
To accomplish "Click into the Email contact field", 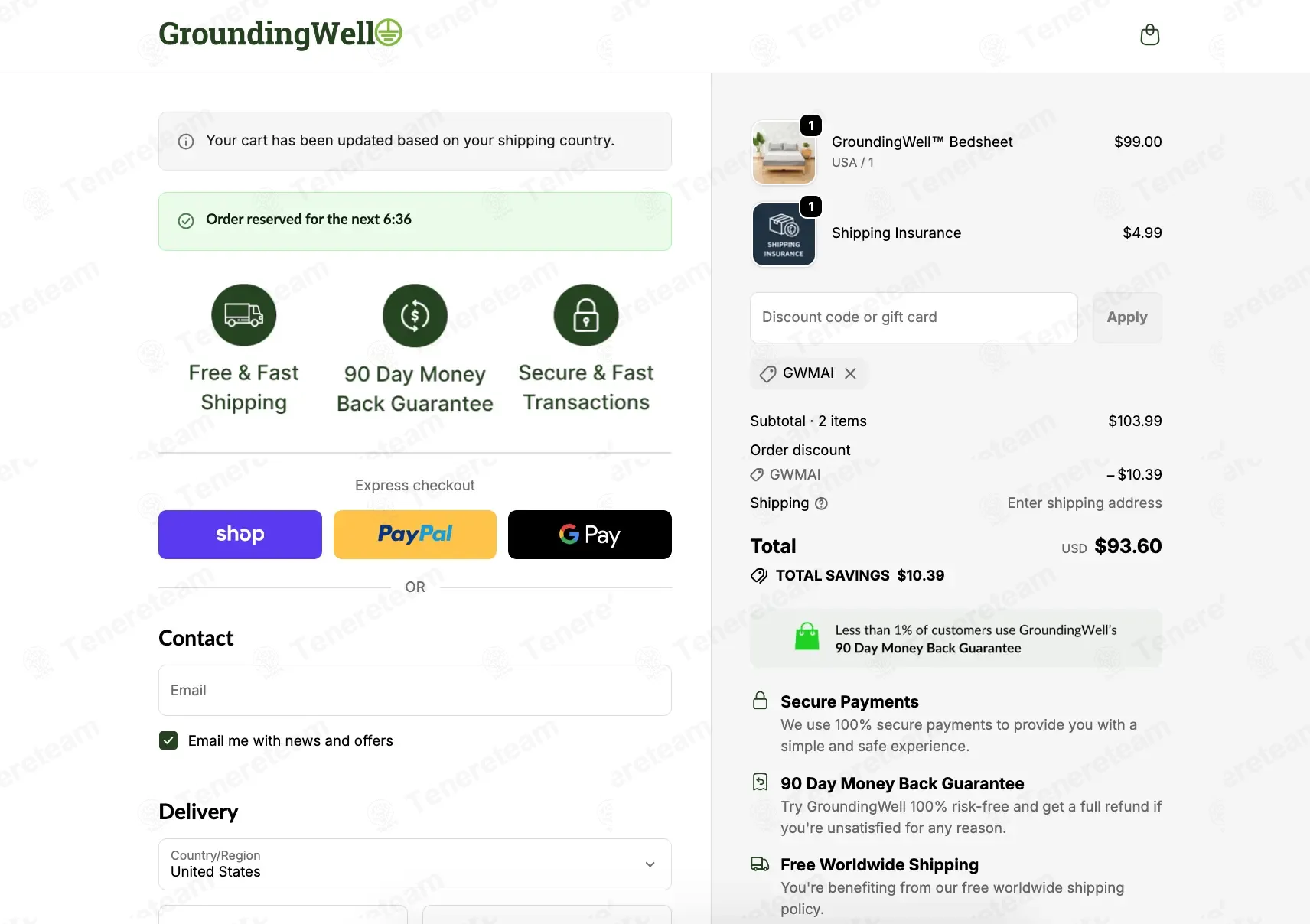I will point(415,690).
